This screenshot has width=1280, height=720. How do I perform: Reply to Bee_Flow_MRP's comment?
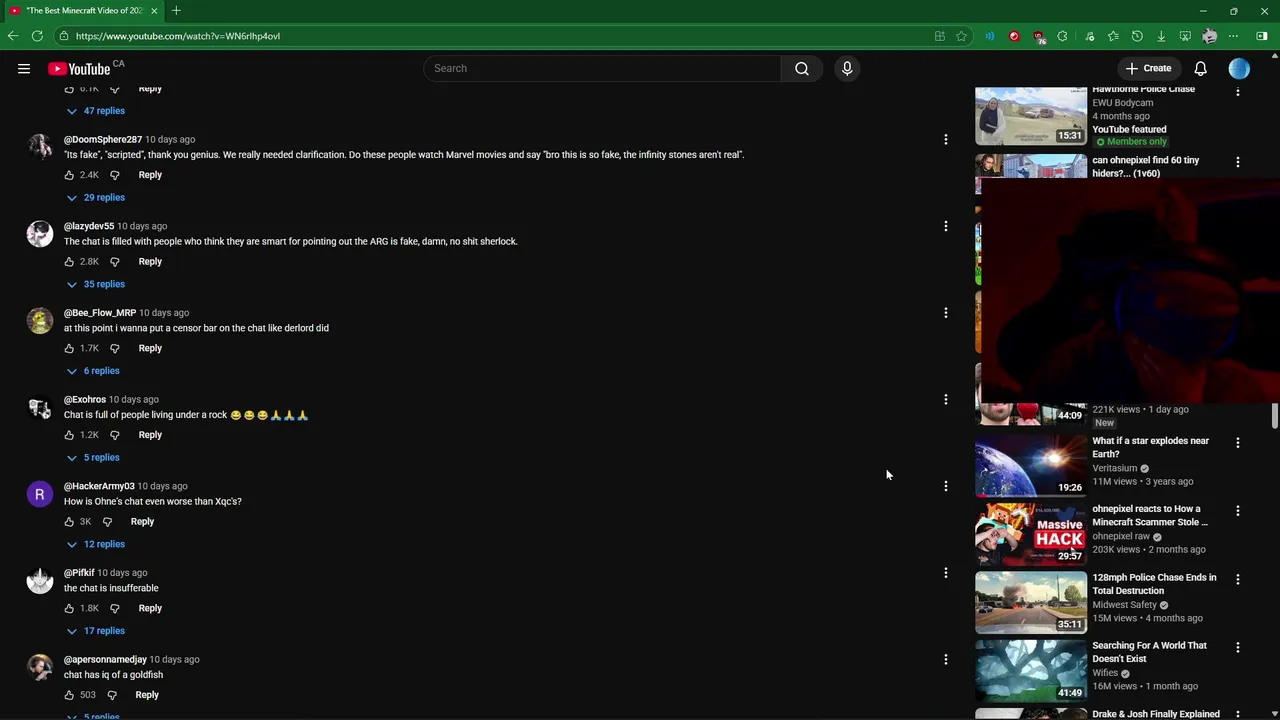point(150,348)
